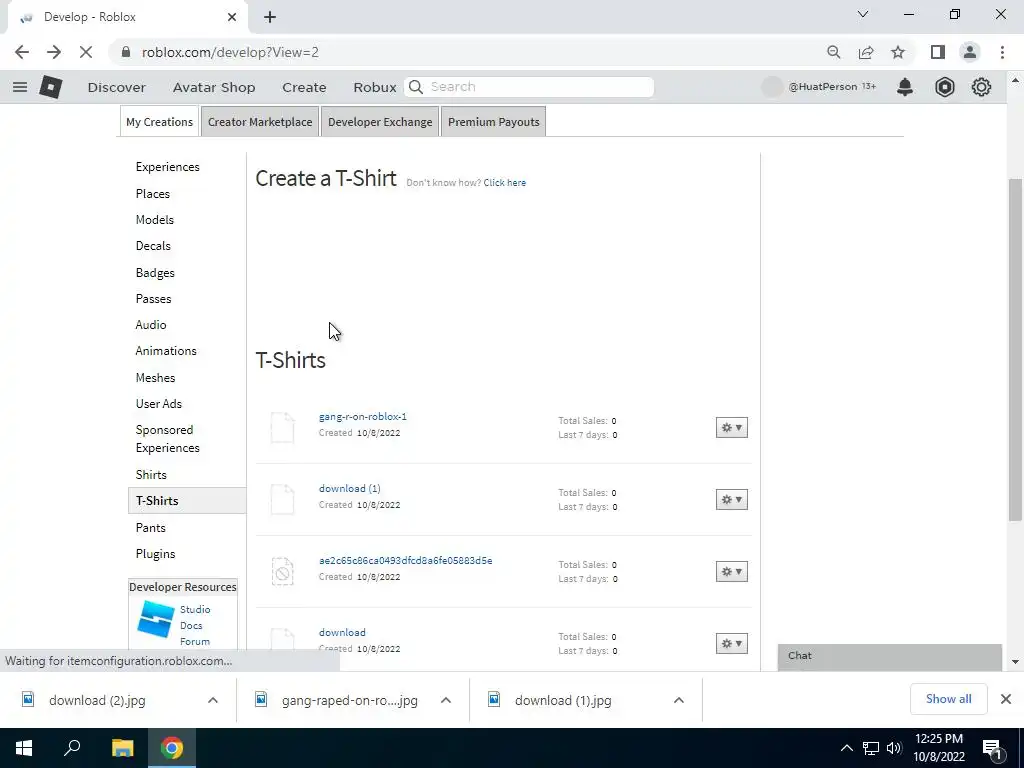Show hidden system tray icons
This screenshot has width=1024, height=768.
[x=846, y=748]
